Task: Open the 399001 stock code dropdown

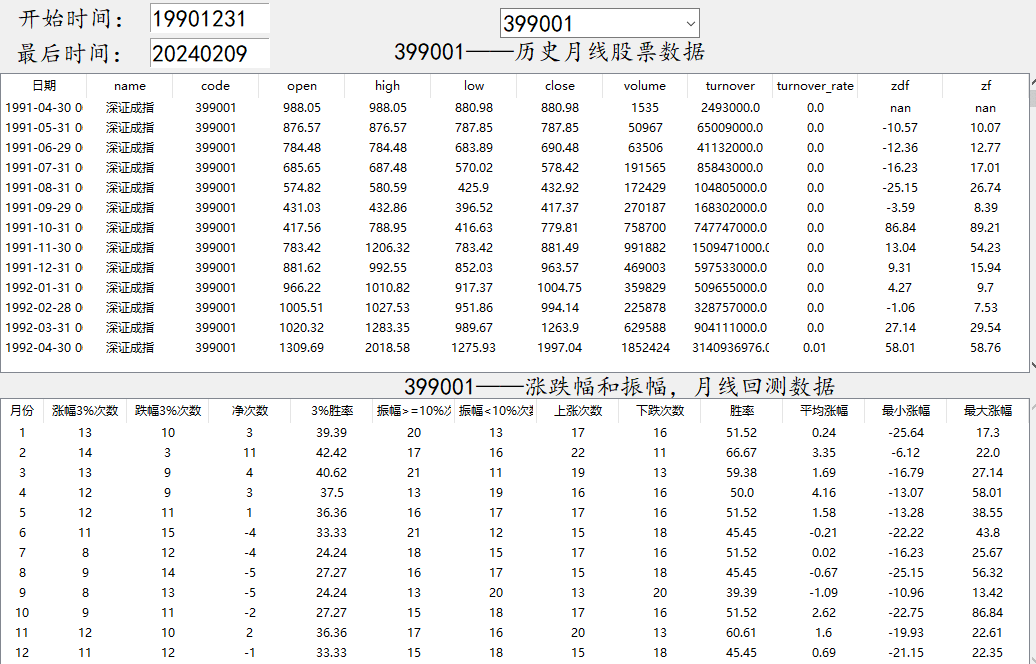Action: (x=690, y=24)
